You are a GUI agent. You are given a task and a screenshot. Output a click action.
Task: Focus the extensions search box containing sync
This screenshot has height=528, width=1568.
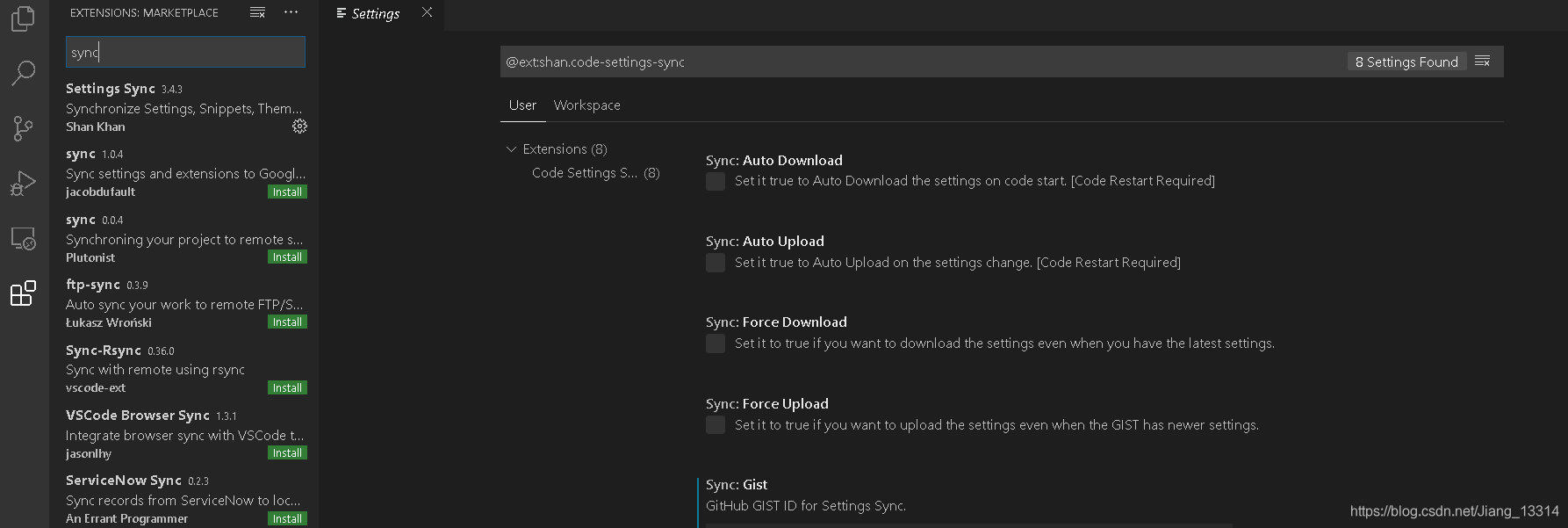185,52
